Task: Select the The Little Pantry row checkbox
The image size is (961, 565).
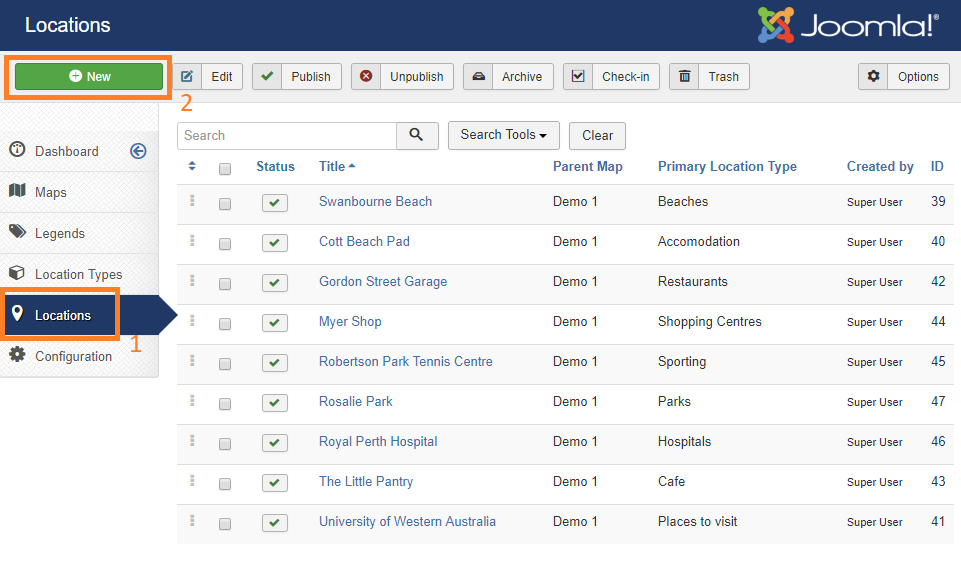Action: [225, 484]
